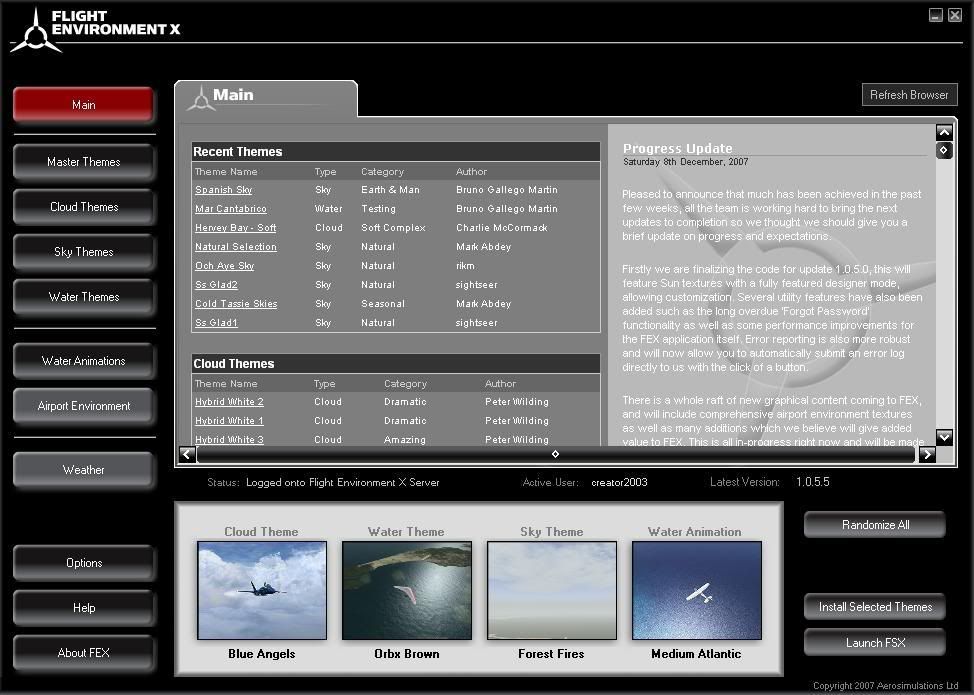Image resolution: width=974 pixels, height=695 pixels.
Task: Launch FSX from the button
Action: pyautogui.click(x=875, y=643)
